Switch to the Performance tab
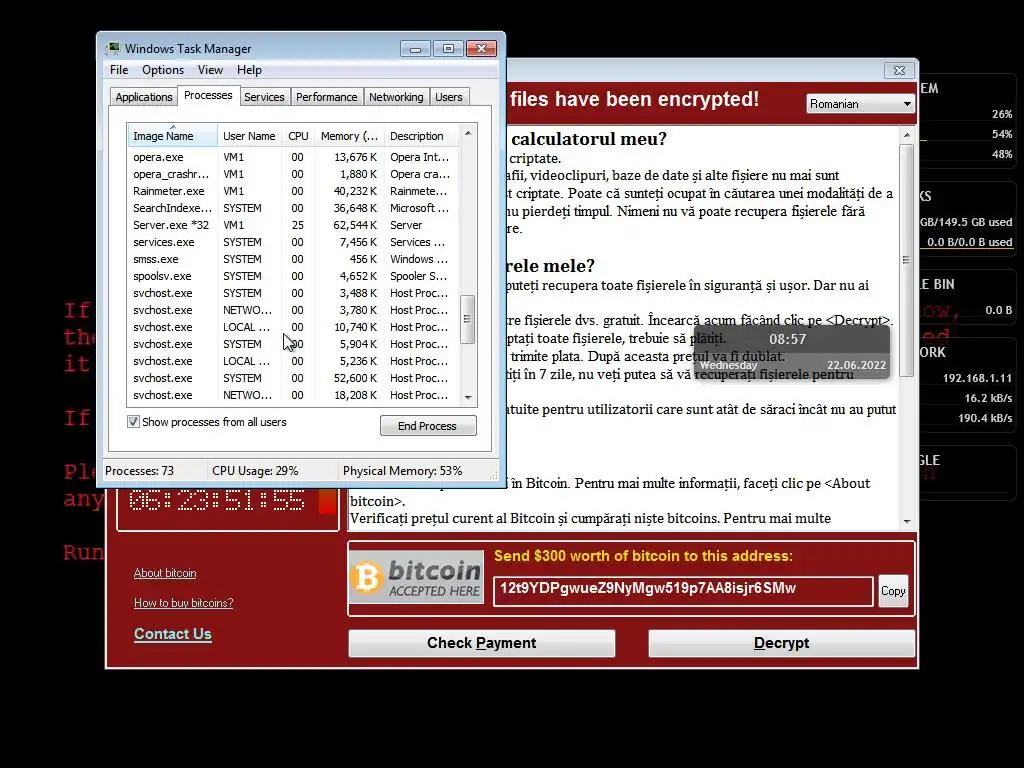Image resolution: width=1024 pixels, height=768 pixels. 327,97
